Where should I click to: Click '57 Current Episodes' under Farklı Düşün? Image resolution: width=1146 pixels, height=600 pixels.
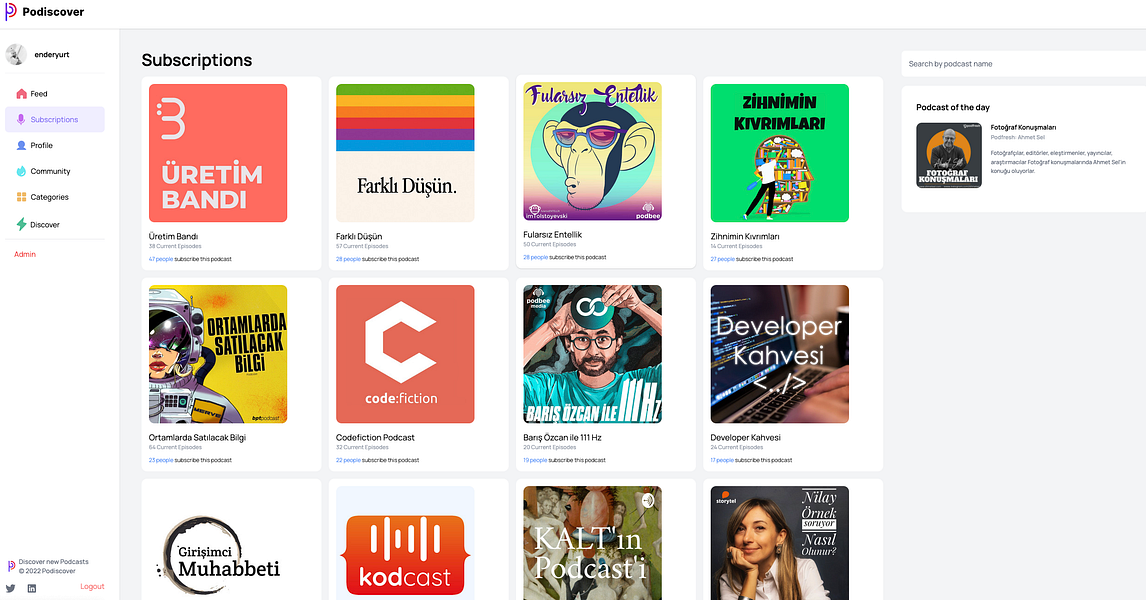coord(362,246)
